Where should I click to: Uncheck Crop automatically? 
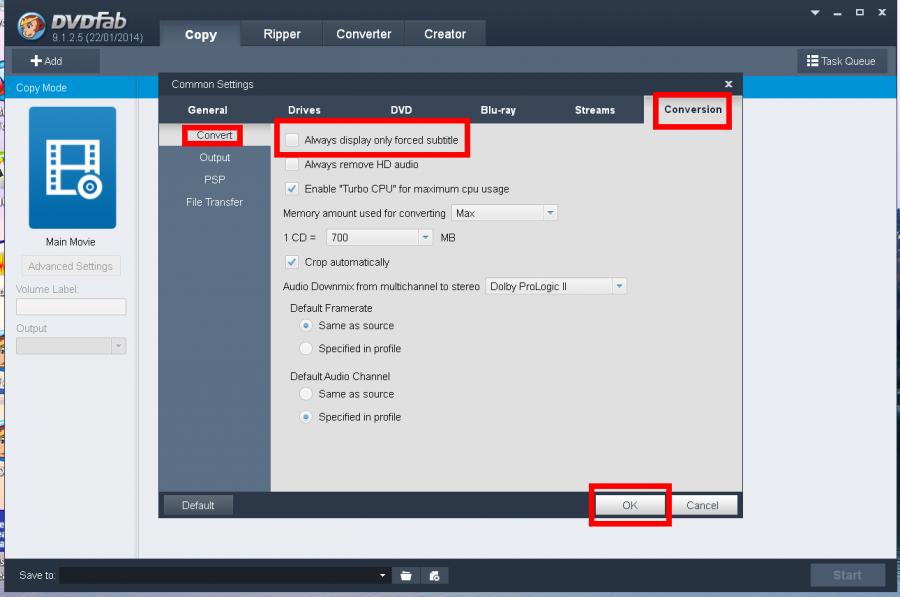tap(292, 262)
